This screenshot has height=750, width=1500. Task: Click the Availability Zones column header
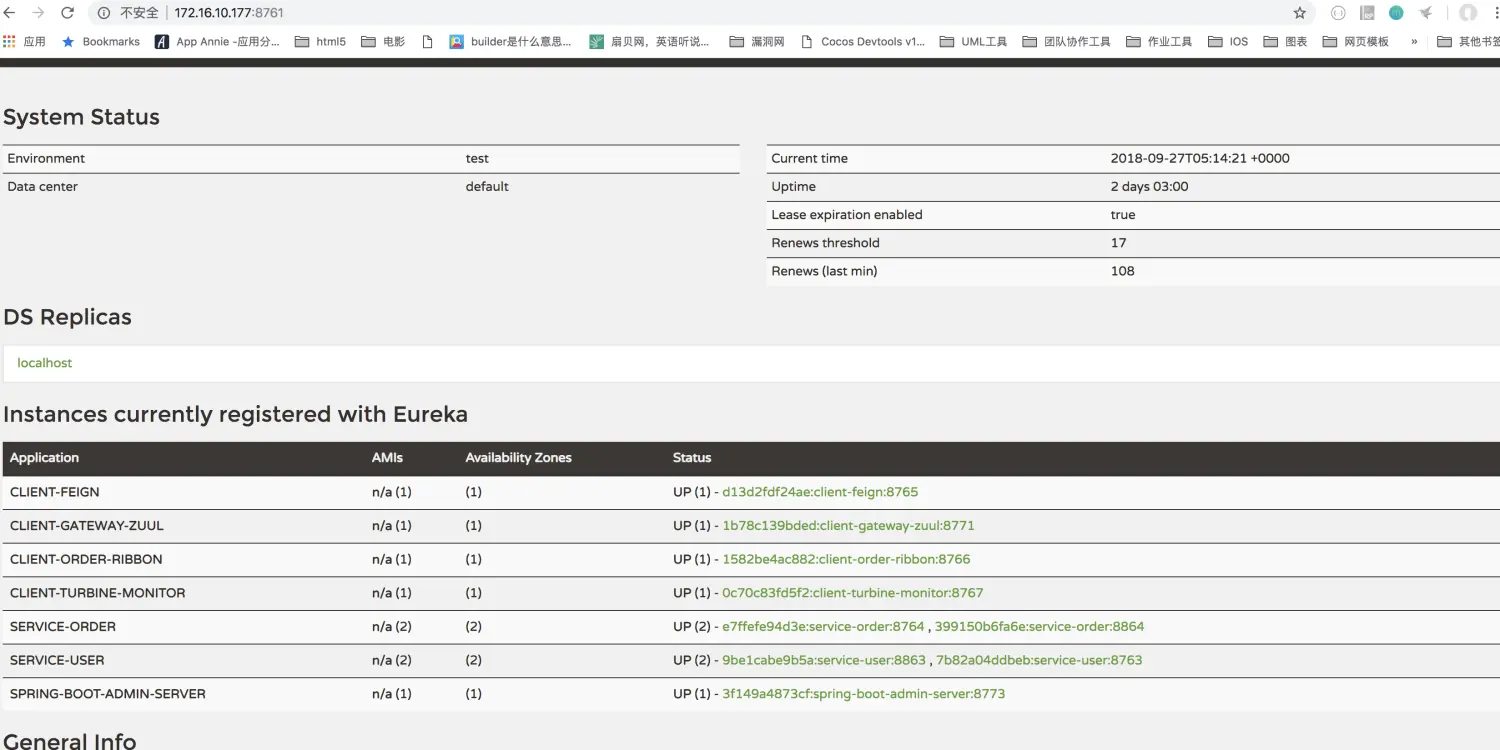(x=518, y=458)
